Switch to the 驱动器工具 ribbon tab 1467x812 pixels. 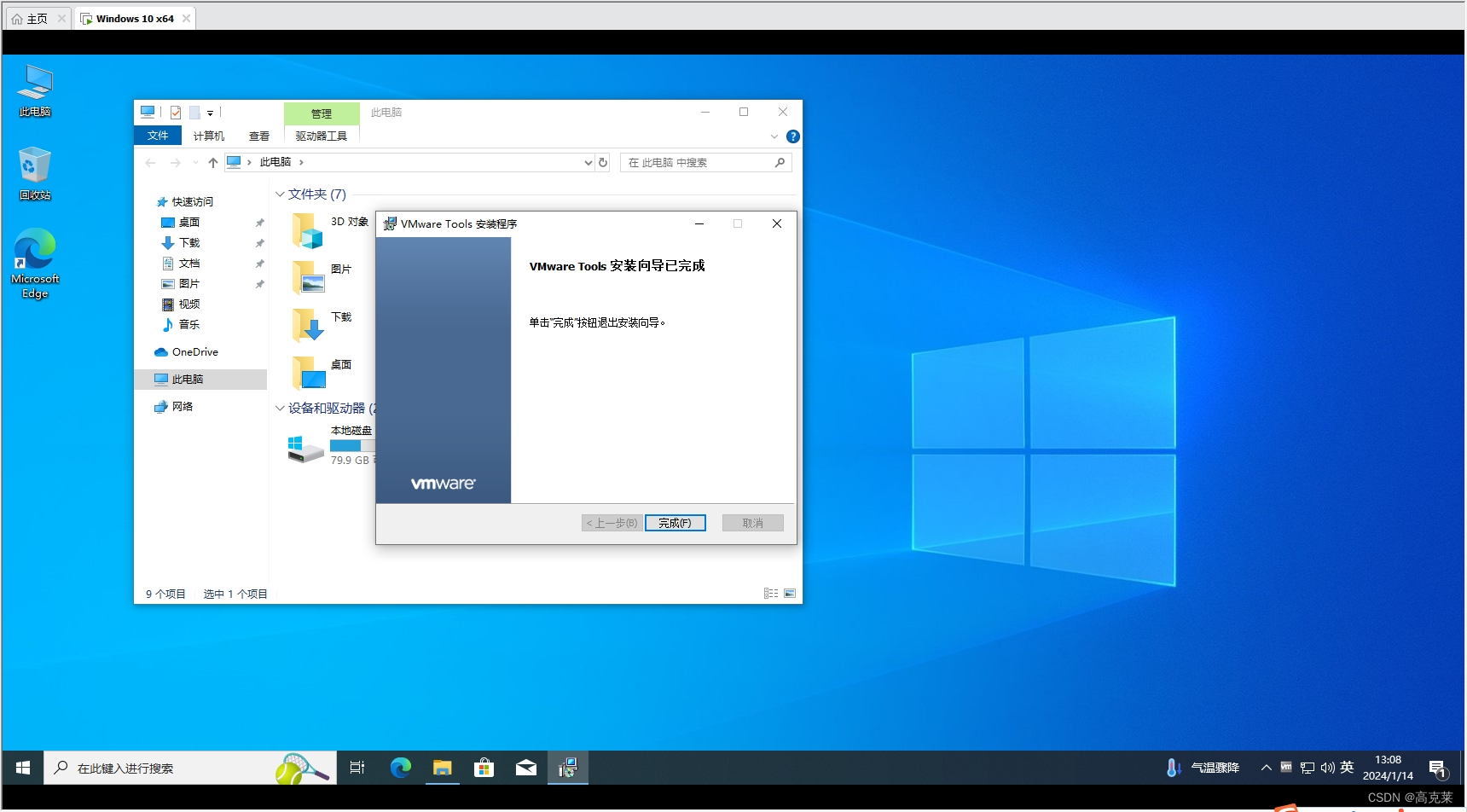(x=321, y=136)
